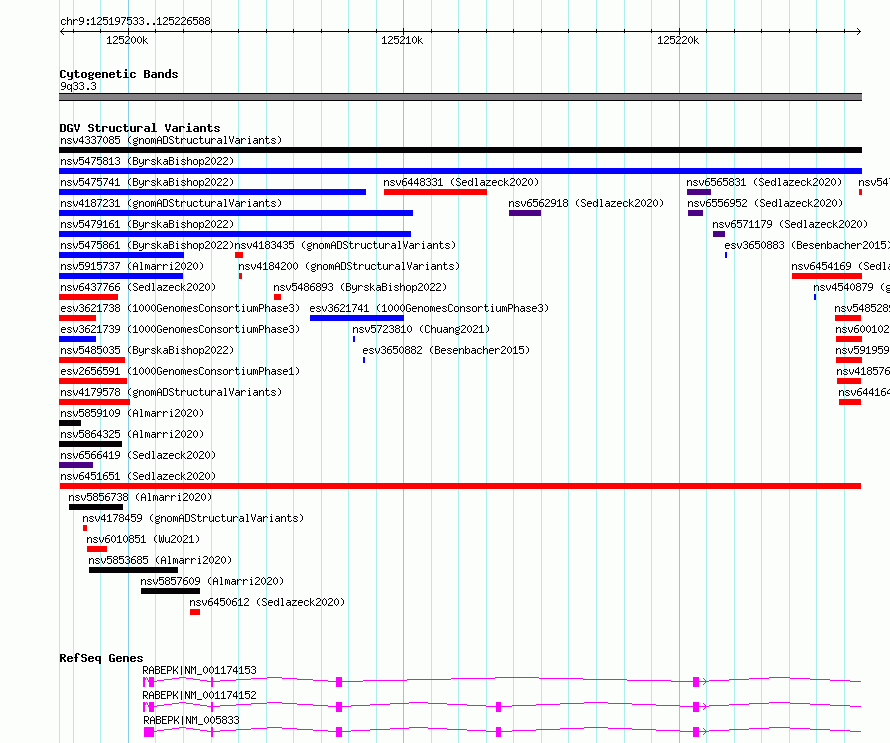The width and height of the screenshot is (890, 743).
Task: Open nsv5486893 ByrskaBishop2022 variant
Action: point(360,287)
